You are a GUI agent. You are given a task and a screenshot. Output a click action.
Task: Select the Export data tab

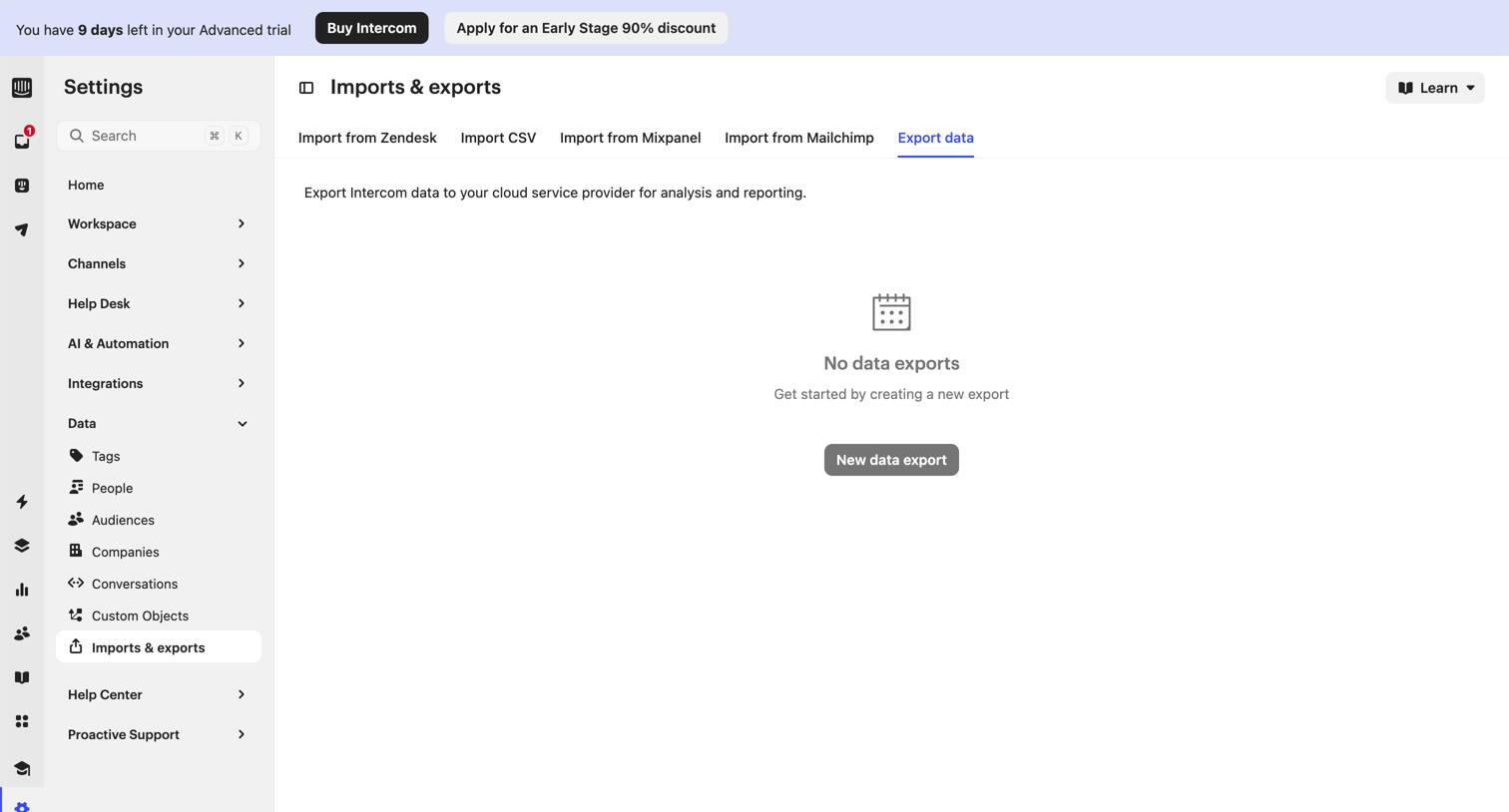tap(935, 138)
